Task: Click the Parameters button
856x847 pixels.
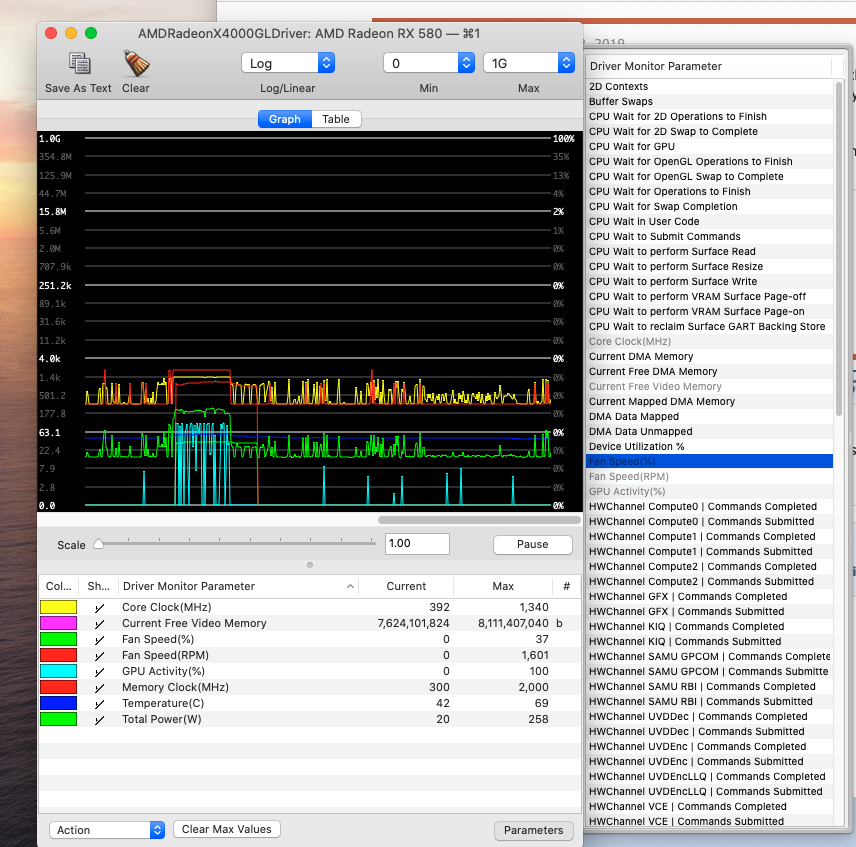Action: (x=533, y=830)
